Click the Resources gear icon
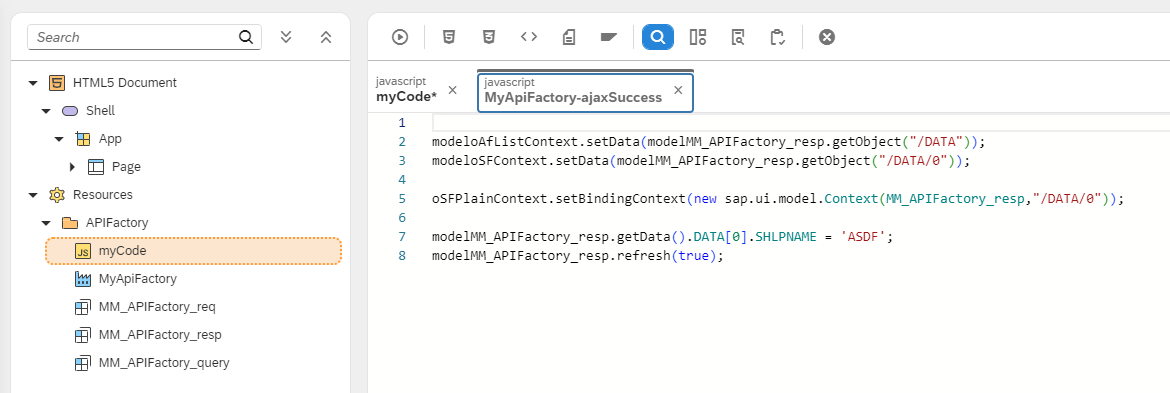 pos(56,195)
